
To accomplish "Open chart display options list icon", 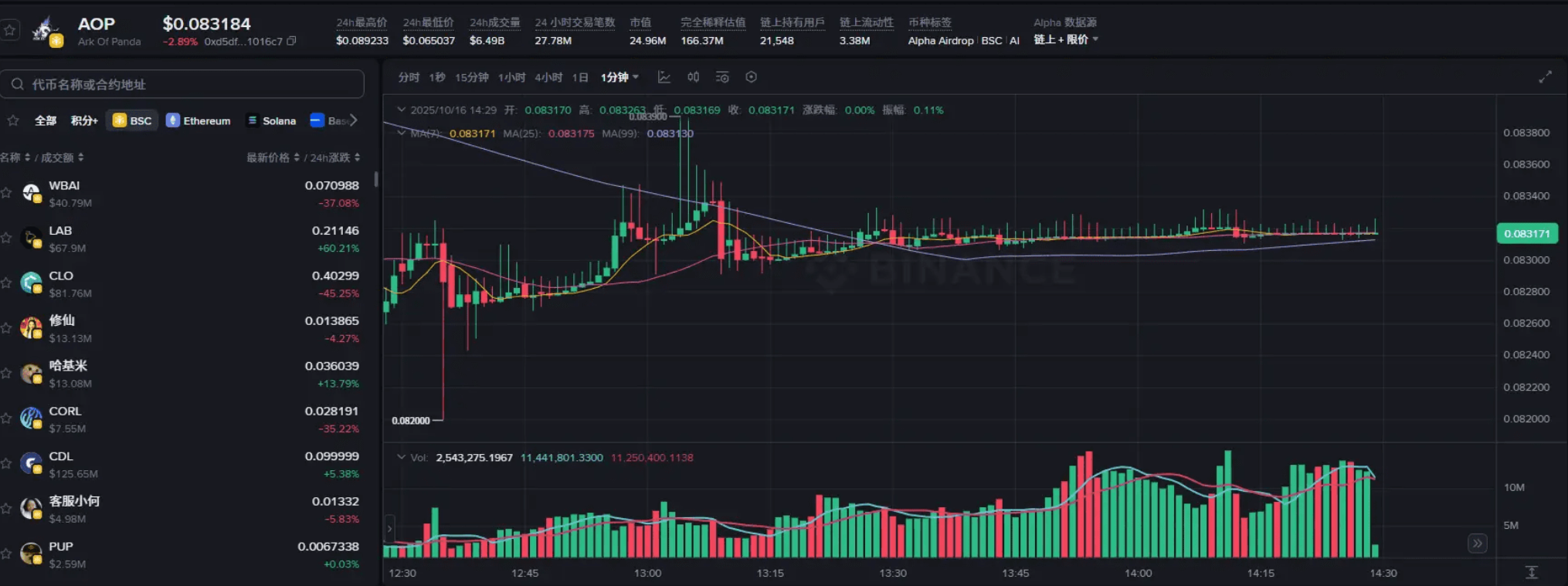I will [722, 77].
